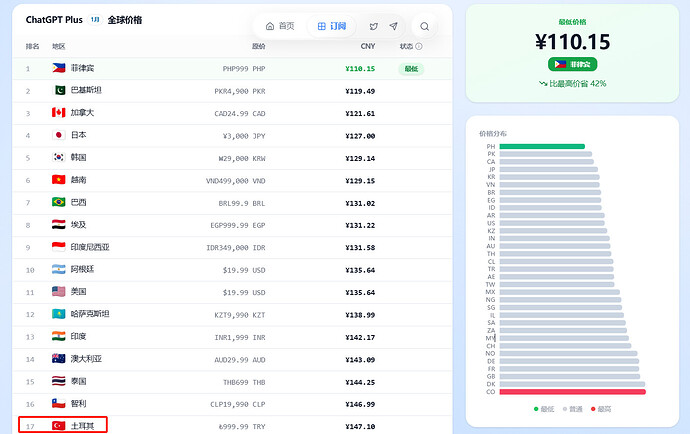This screenshot has height=434, width=690.
Task: Click the ₩29,000 KRW original price
Action: (242, 158)
